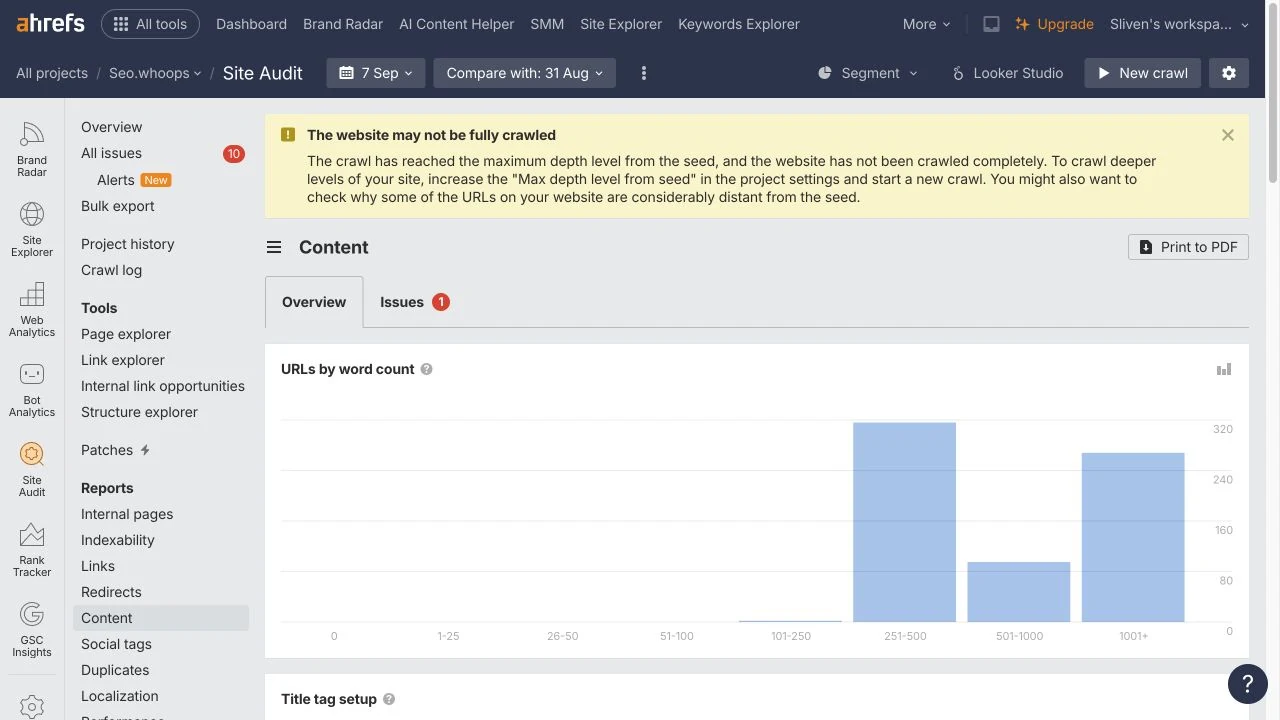Click Print to PDF button
Viewport: 1280px width, 720px height.
click(x=1188, y=247)
